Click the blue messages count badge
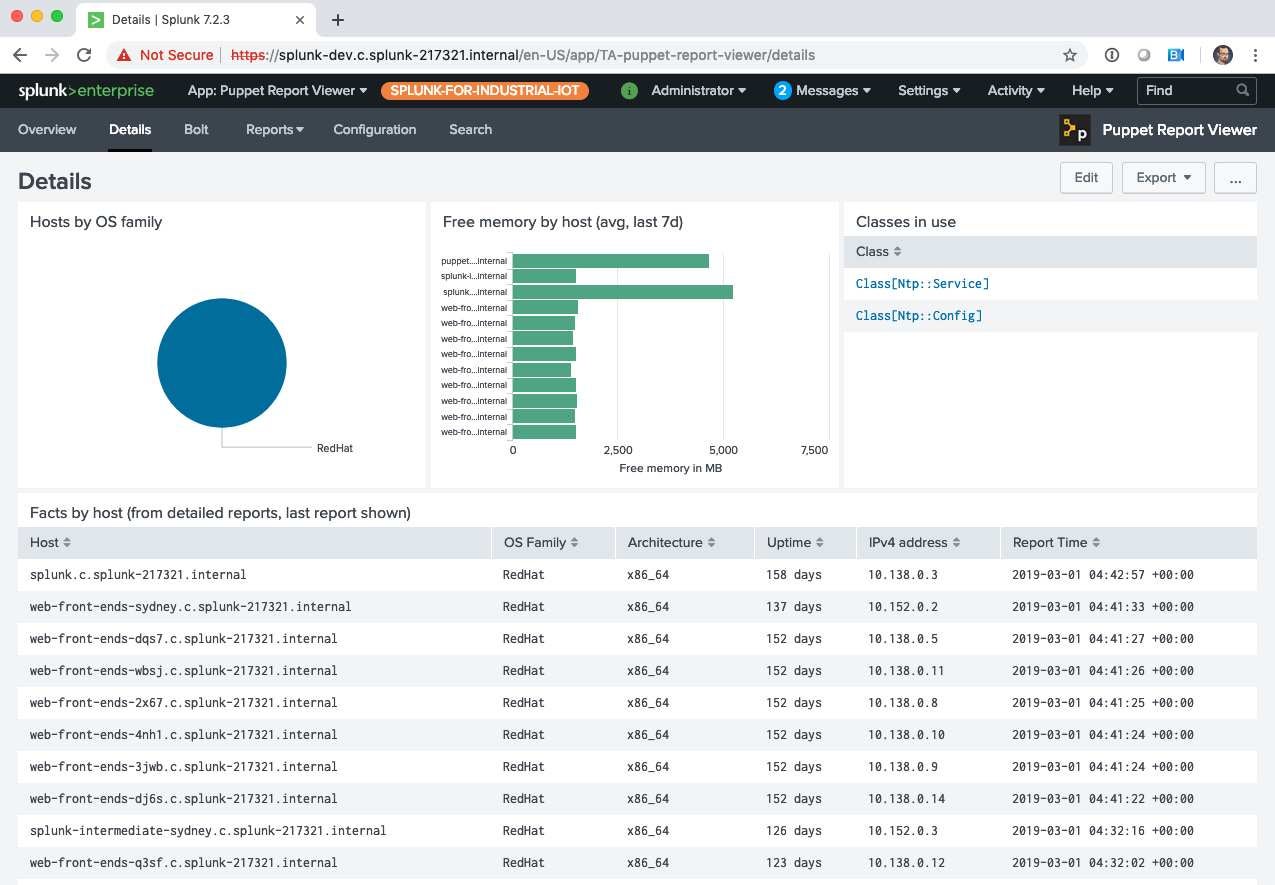1275x885 pixels. [782, 90]
